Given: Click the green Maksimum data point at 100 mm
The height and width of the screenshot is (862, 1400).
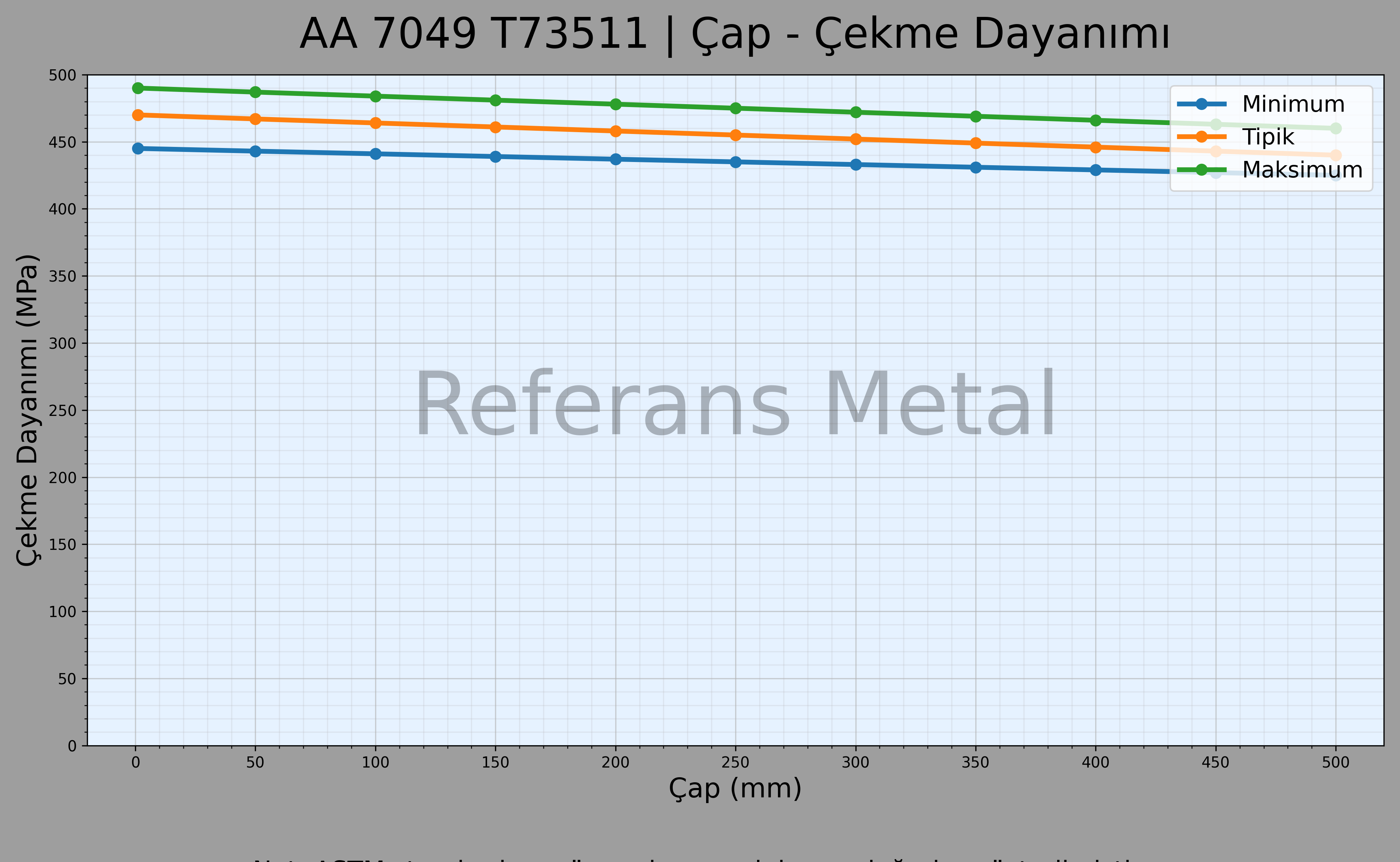Looking at the screenshot, I should 375,96.
